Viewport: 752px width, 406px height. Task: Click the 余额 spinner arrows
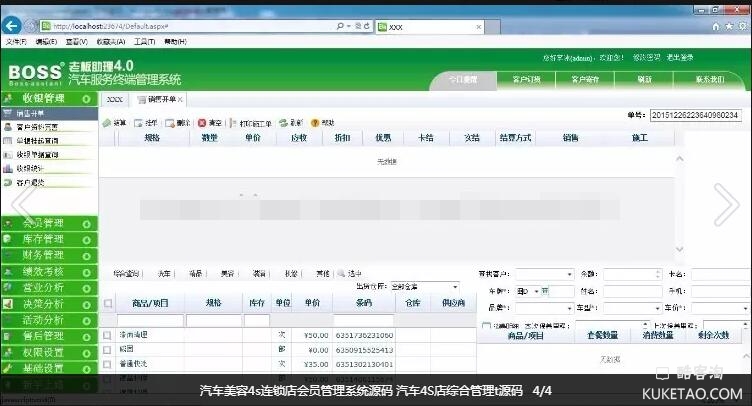point(658,274)
